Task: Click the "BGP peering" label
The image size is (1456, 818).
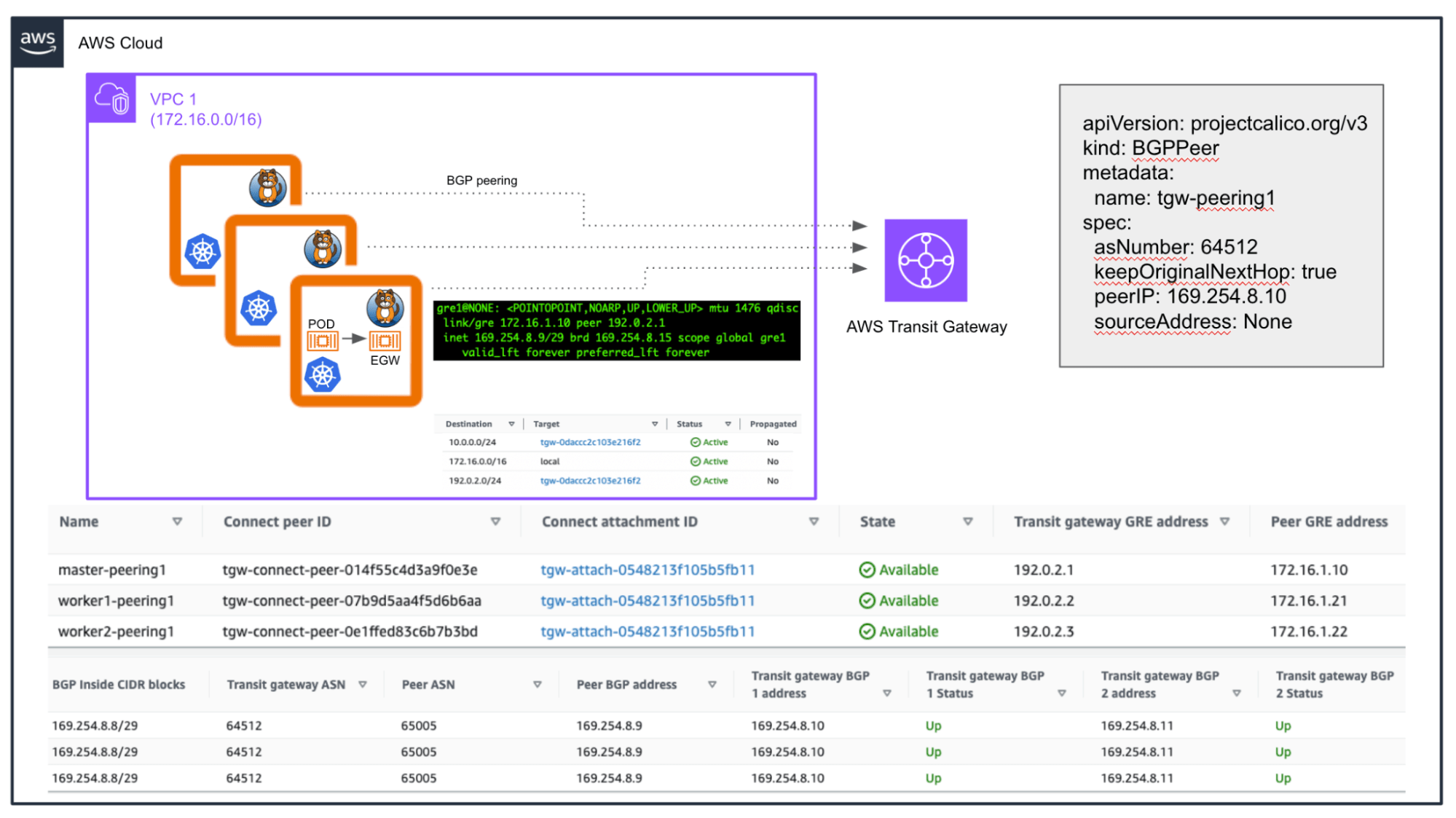Action: [x=481, y=181]
